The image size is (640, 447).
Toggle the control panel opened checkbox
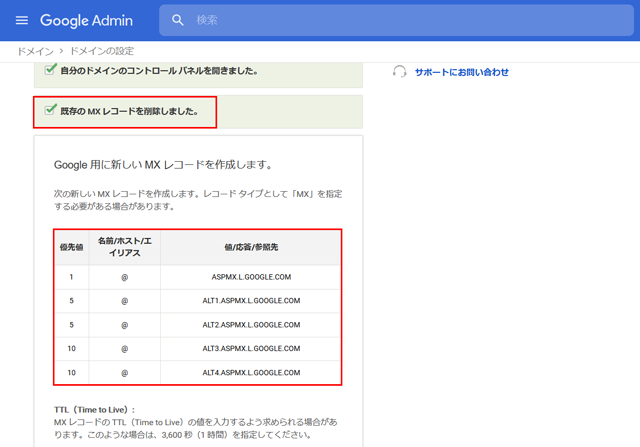pyautogui.click(x=50, y=69)
